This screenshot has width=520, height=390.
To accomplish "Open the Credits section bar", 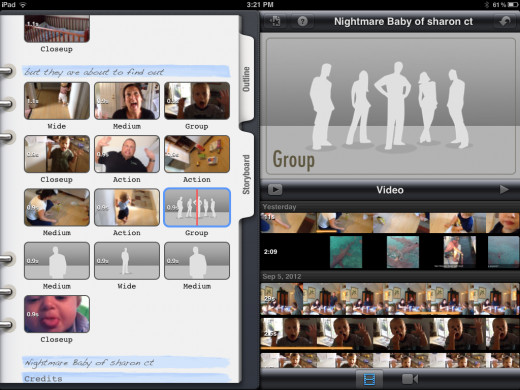I will point(126,378).
